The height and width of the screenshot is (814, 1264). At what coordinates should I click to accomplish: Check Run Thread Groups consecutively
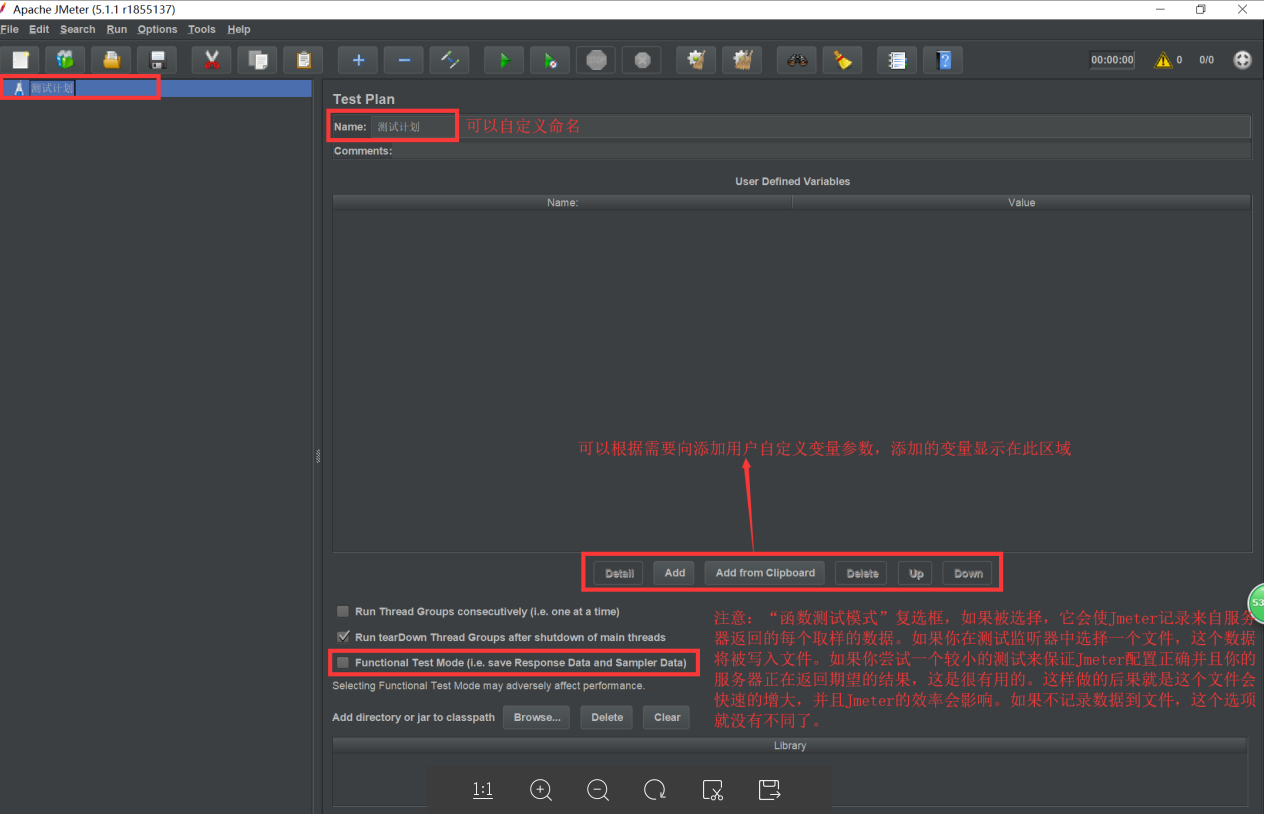point(343,611)
